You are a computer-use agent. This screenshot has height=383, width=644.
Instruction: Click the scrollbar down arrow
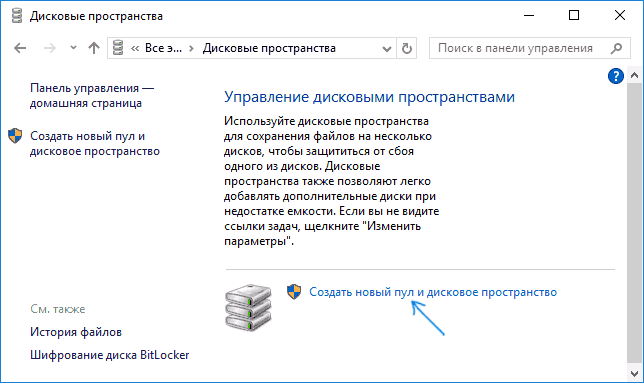(x=635, y=373)
